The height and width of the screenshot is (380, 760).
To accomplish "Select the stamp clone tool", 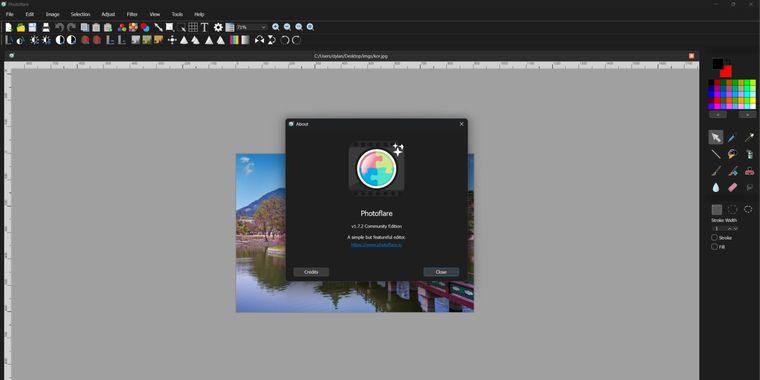I will [749, 171].
